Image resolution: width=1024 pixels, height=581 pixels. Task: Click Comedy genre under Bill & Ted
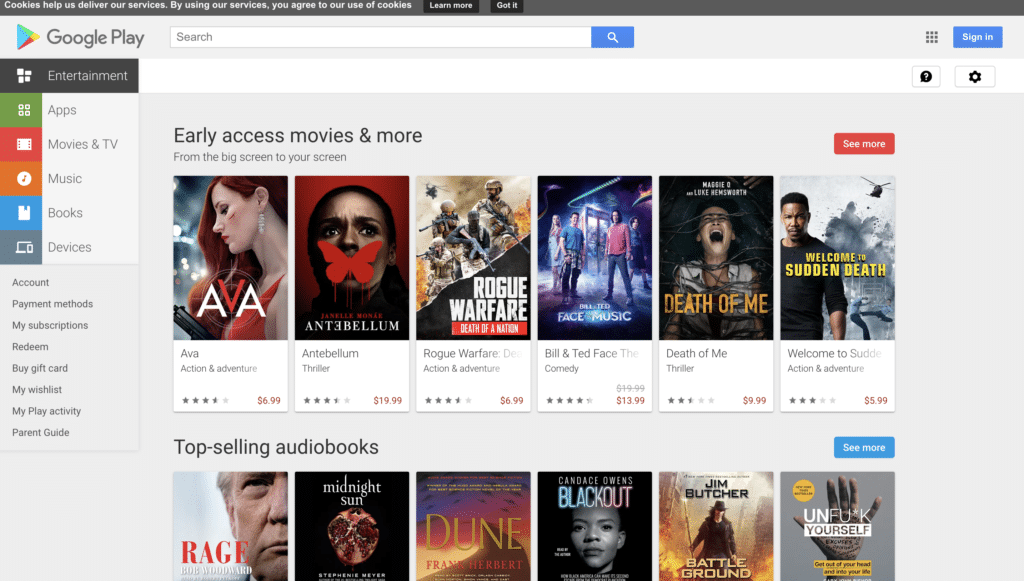click(x=562, y=369)
